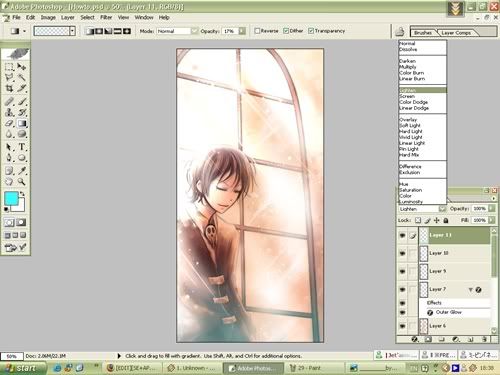Select the Shape tool
Viewport: 500px width, 375px height.
(22, 158)
